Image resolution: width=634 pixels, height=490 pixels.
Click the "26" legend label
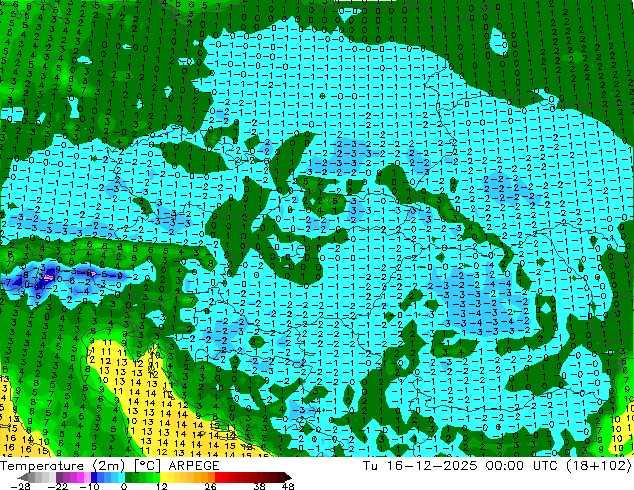(210, 486)
